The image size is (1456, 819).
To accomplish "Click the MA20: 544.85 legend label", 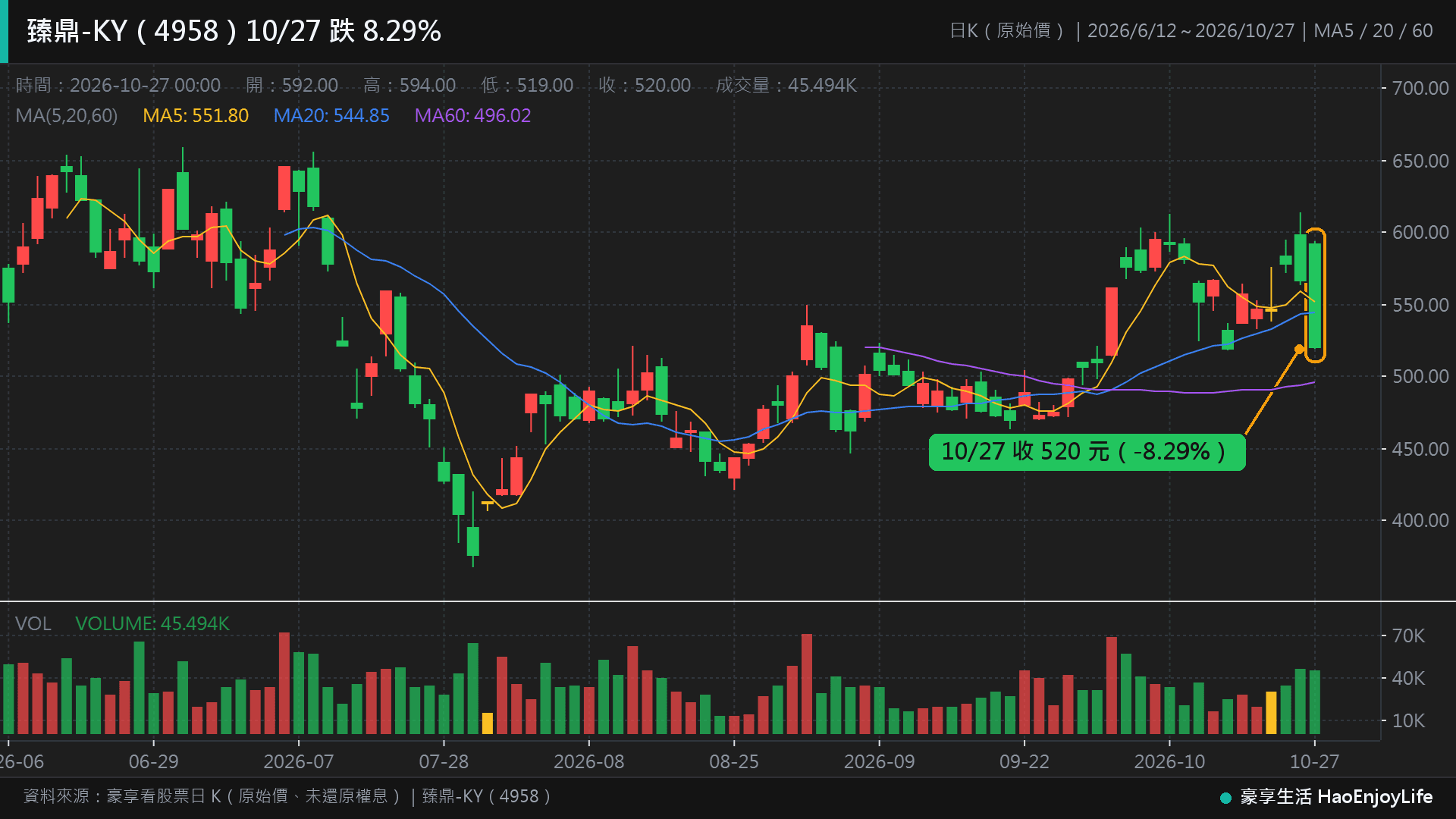I will point(331,115).
